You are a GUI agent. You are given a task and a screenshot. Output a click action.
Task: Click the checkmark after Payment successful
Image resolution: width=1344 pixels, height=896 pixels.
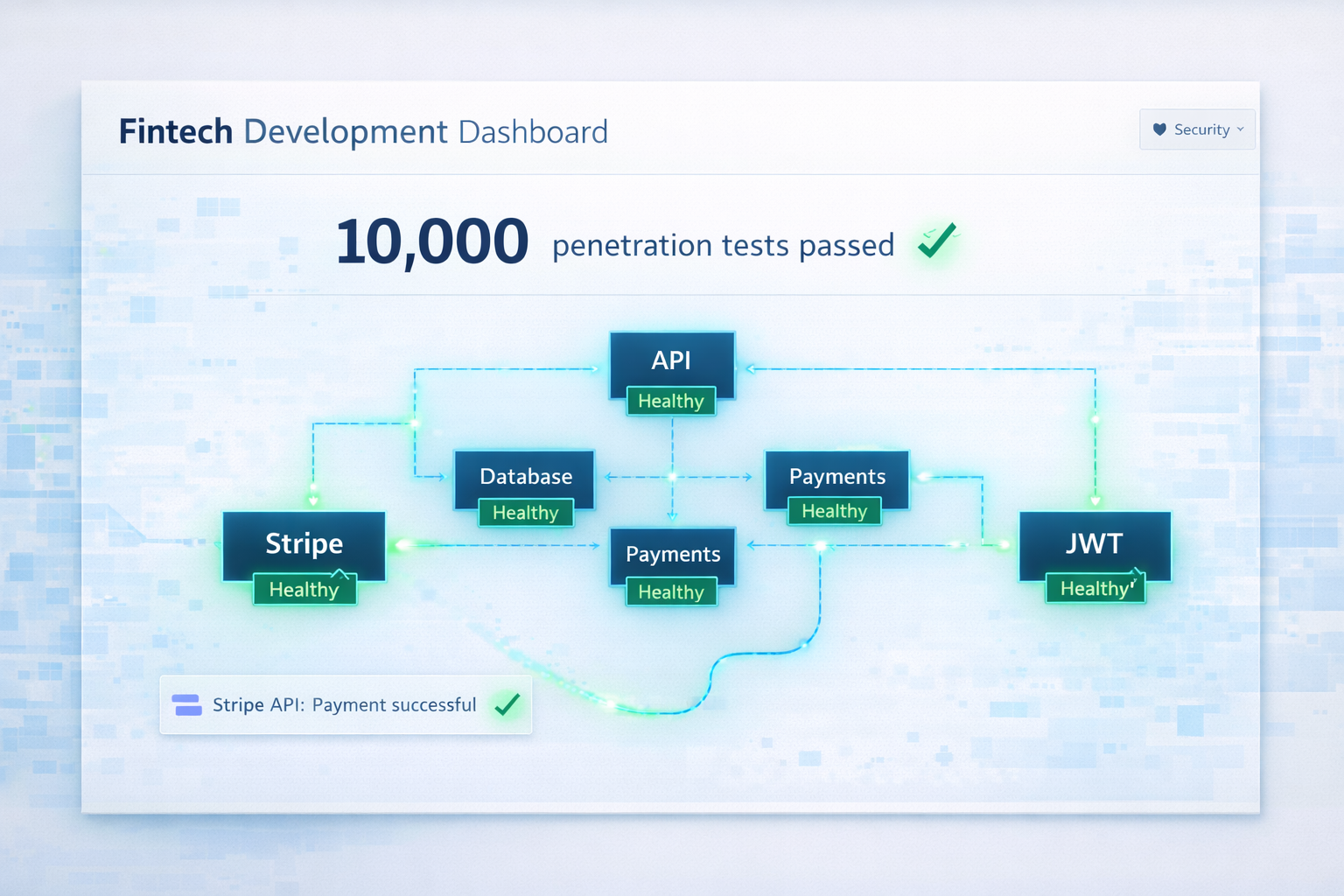click(x=507, y=704)
